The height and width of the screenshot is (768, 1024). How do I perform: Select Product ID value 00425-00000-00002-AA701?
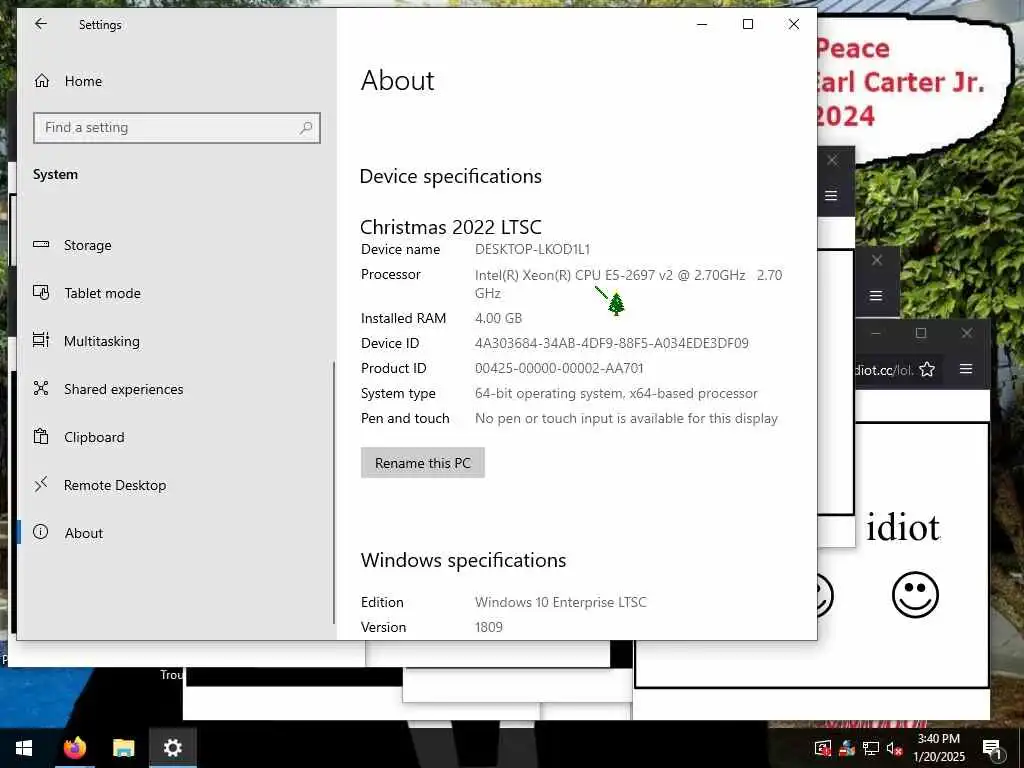pyautogui.click(x=559, y=368)
